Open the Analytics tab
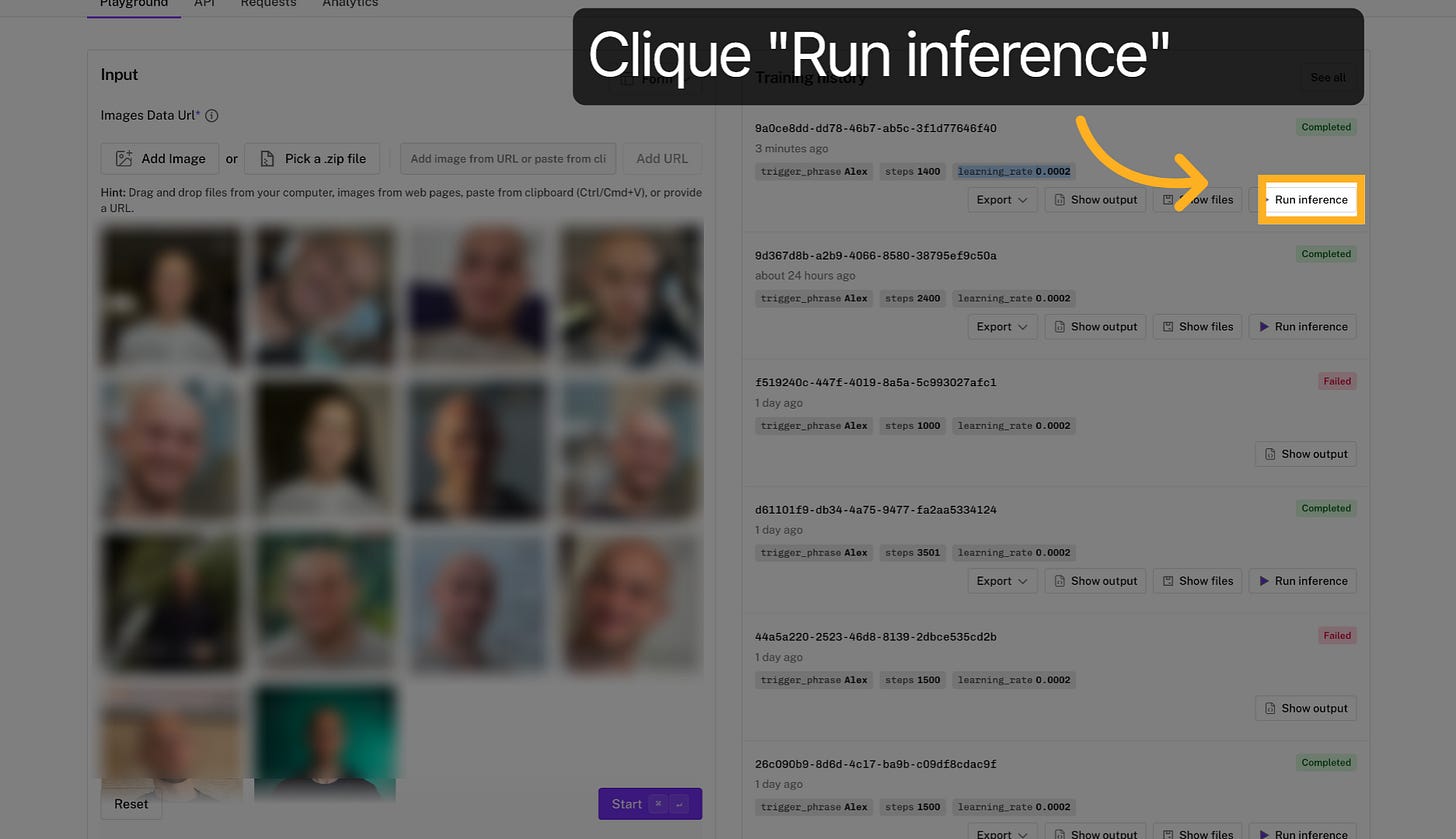Image resolution: width=1456 pixels, height=839 pixels. 349,4
